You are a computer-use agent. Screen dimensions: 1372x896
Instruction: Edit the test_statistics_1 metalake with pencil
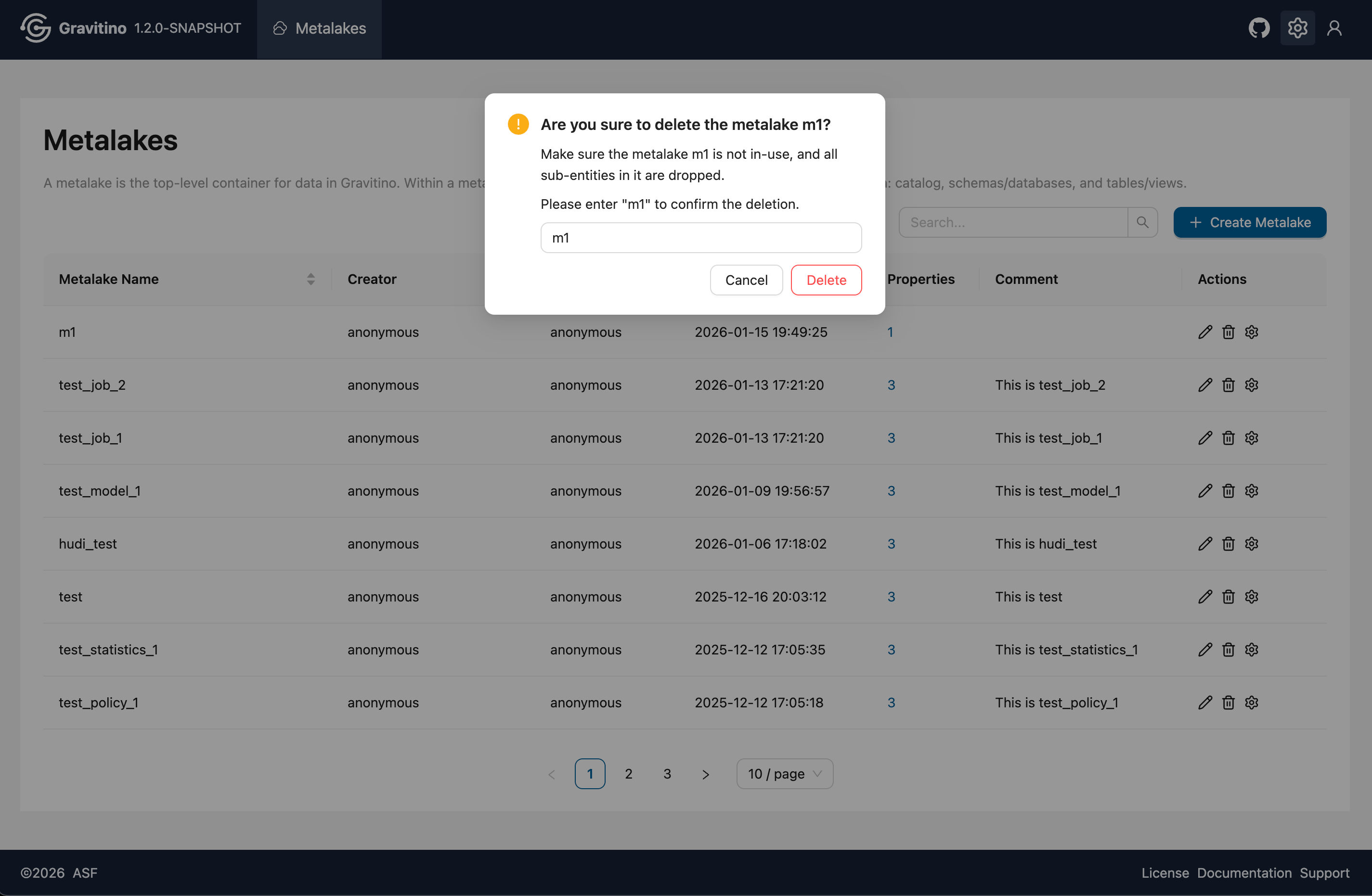pos(1205,650)
